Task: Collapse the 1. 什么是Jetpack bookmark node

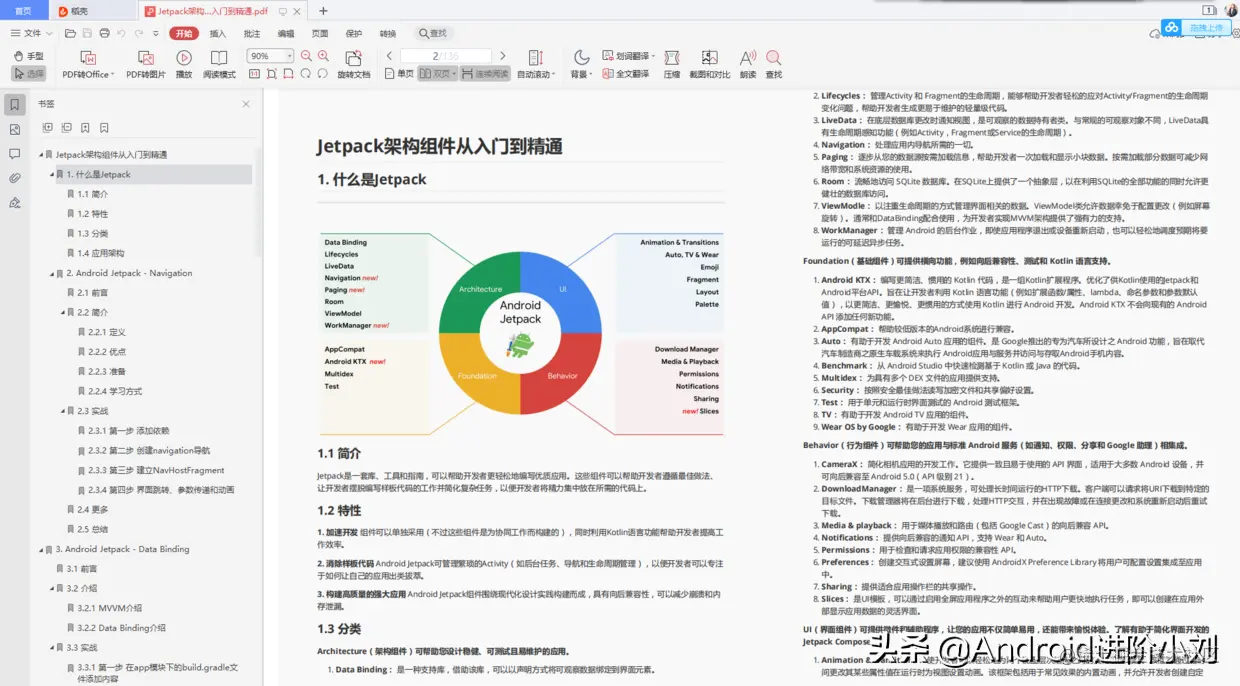Action: (53, 174)
